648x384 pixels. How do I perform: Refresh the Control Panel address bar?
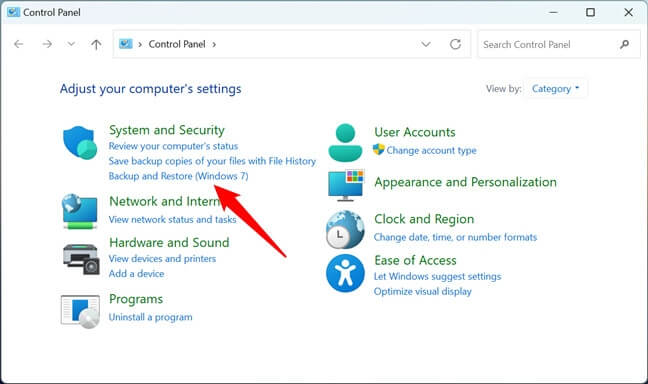point(455,44)
